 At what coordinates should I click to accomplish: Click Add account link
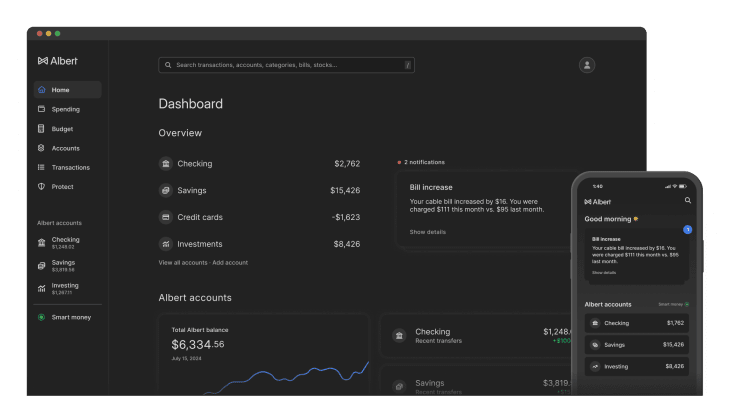coord(230,263)
